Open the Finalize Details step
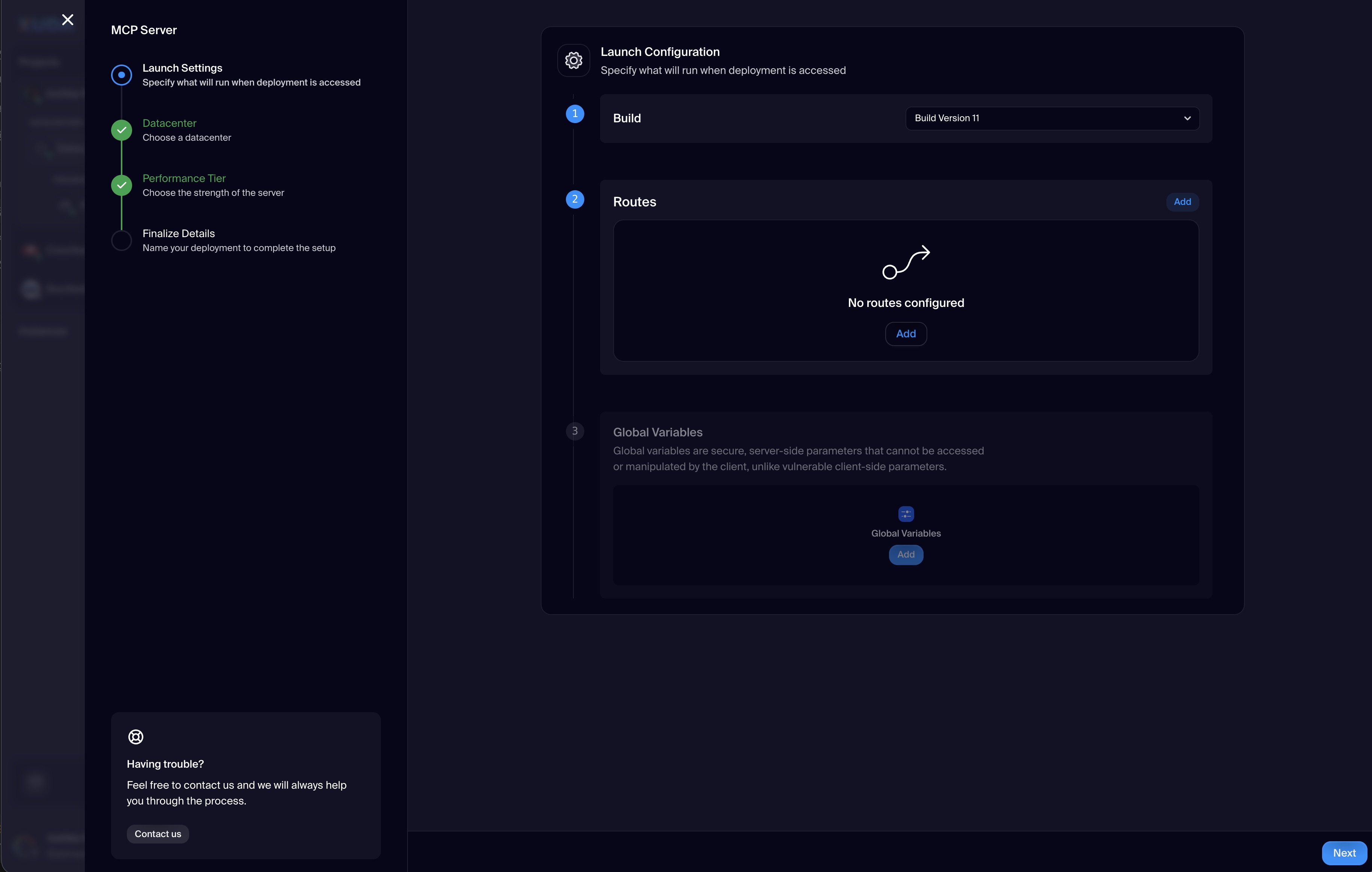 point(178,233)
